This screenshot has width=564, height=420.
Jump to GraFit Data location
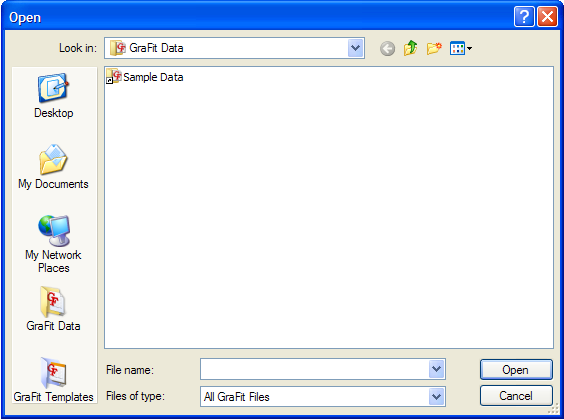54,309
